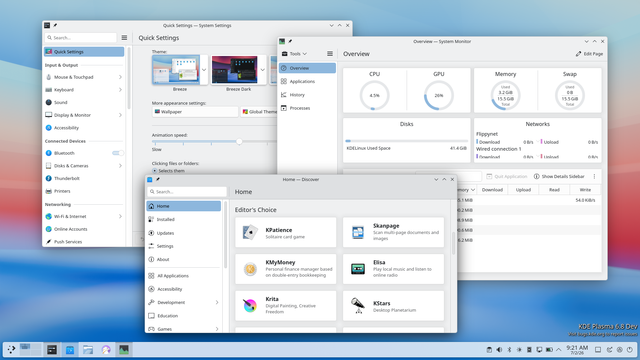Select the Breeze theme thumbnail

pyautogui.click(x=176, y=70)
